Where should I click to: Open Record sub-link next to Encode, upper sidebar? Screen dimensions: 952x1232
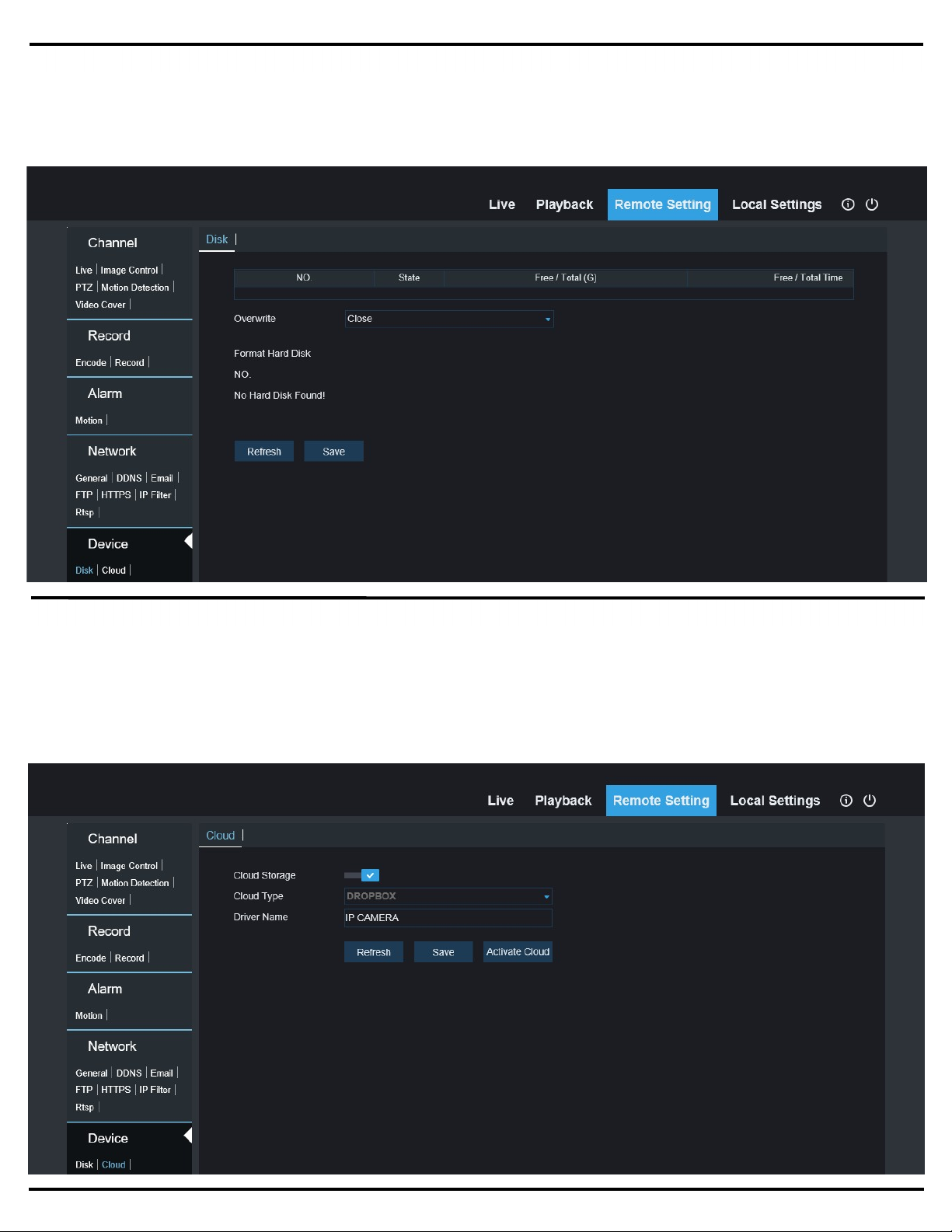pyautogui.click(x=130, y=363)
